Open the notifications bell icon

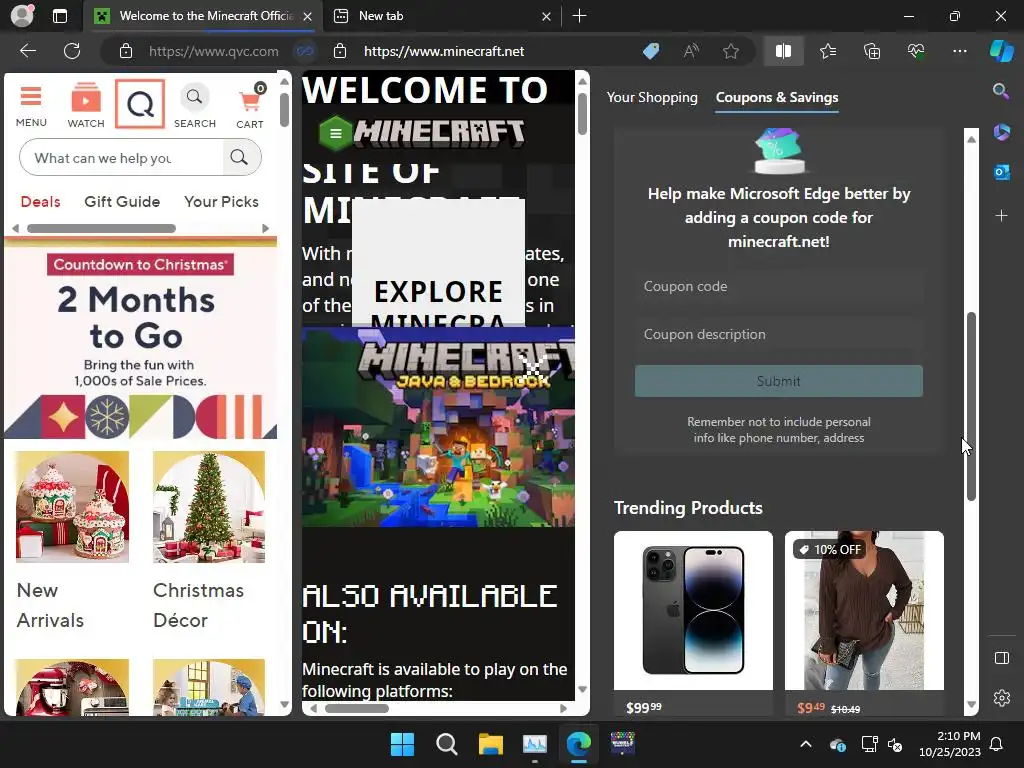pos(997,744)
